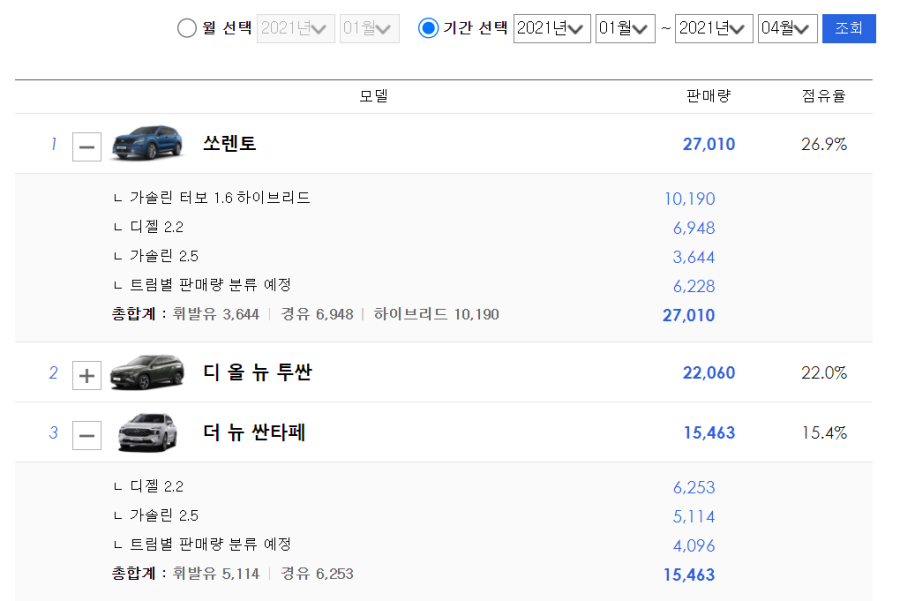Click the rank number 2
The width and height of the screenshot is (900, 601).
coord(53,373)
